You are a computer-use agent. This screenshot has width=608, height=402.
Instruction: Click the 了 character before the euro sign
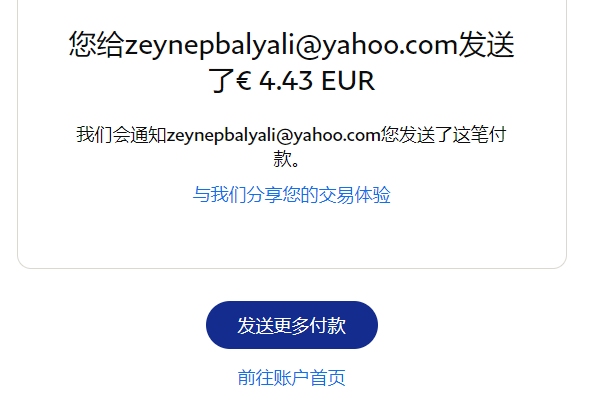point(222,81)
